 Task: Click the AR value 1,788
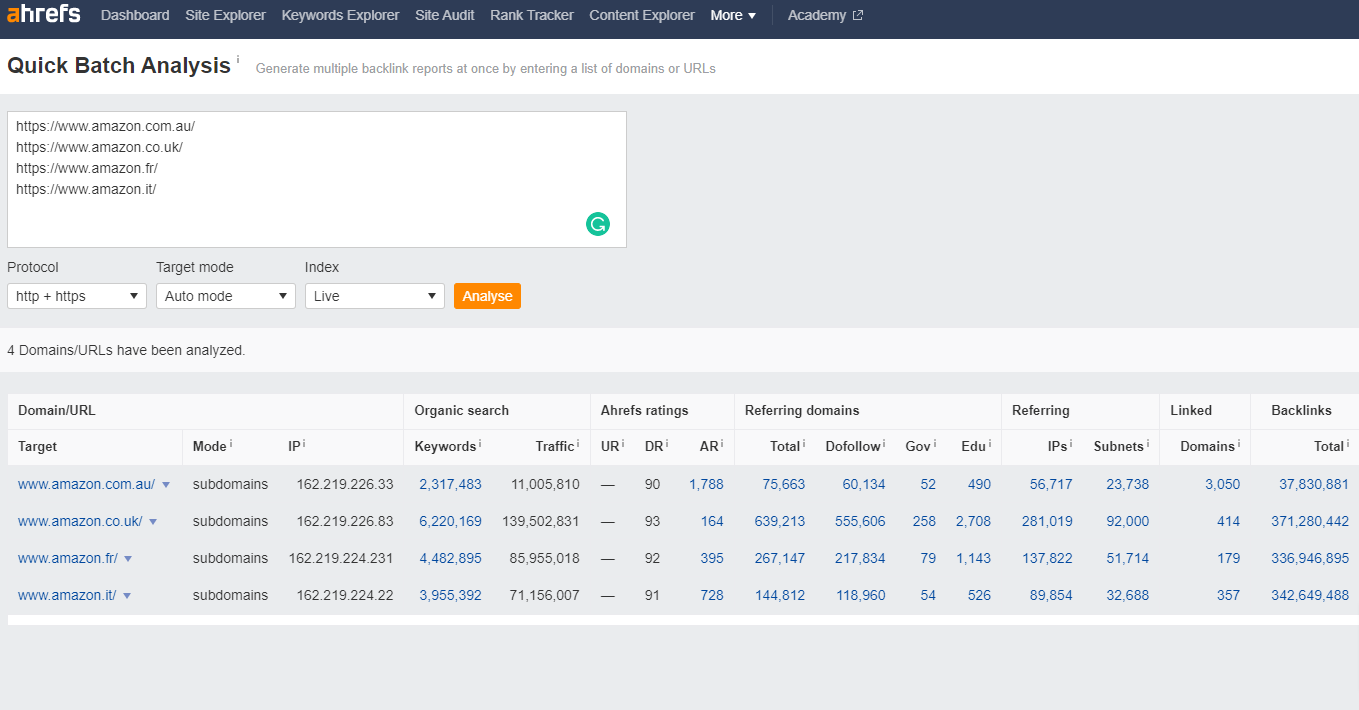(706, 484)
